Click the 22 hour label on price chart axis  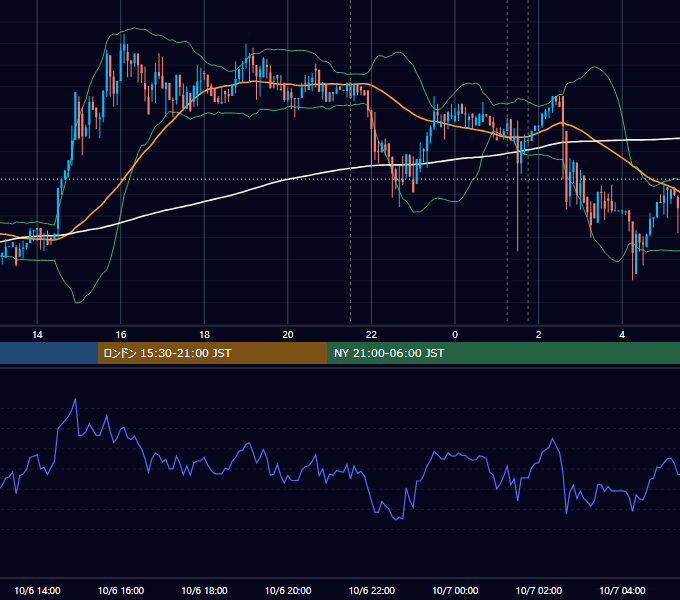[x=371, y=335]
